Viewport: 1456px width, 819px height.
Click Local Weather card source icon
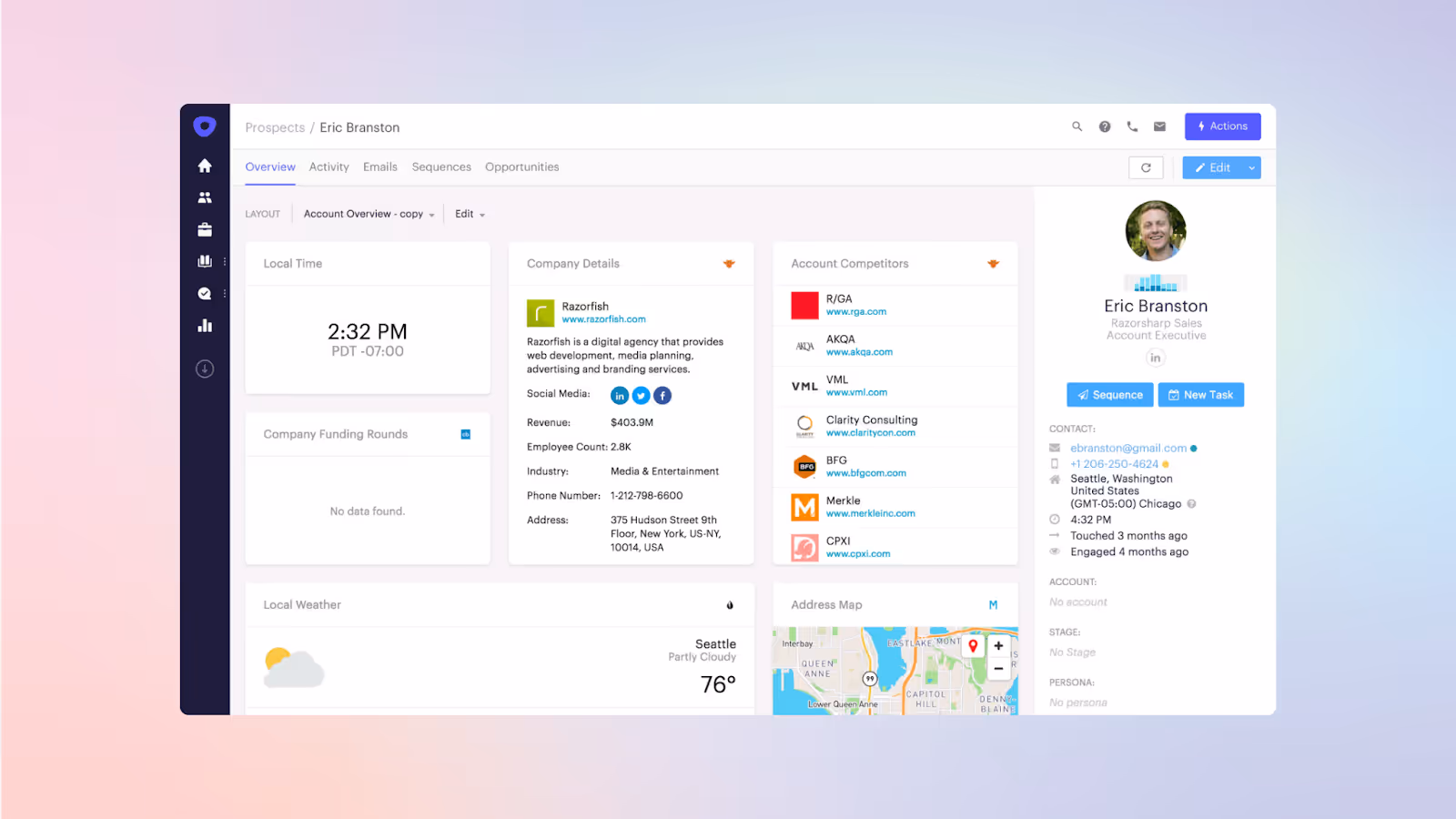pos(730,605)
